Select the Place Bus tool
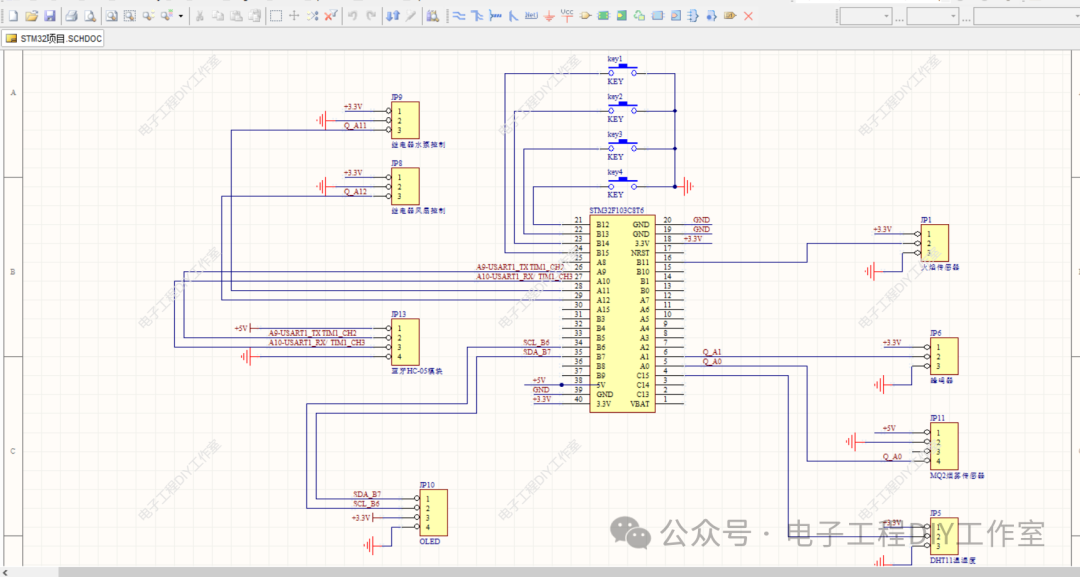The image size is (1080, 577). (477, 16)
